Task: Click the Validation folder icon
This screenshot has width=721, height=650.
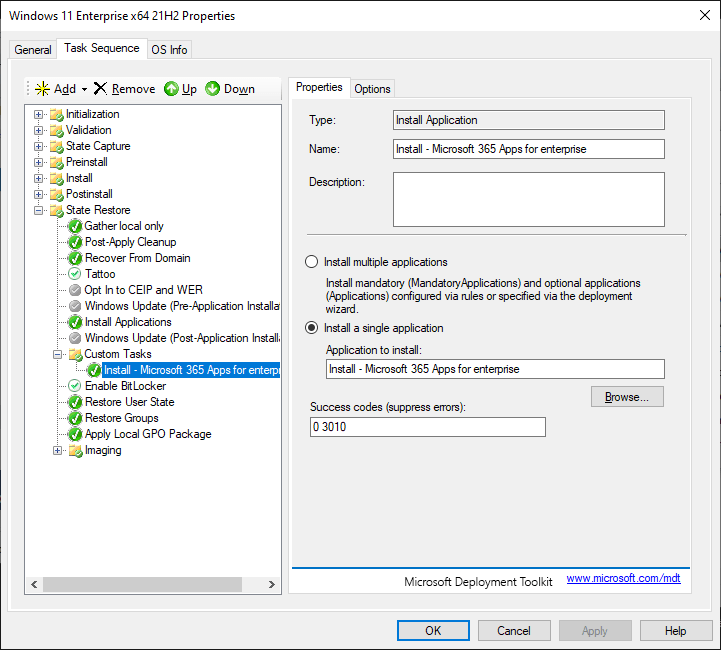Action: (57, 131)
